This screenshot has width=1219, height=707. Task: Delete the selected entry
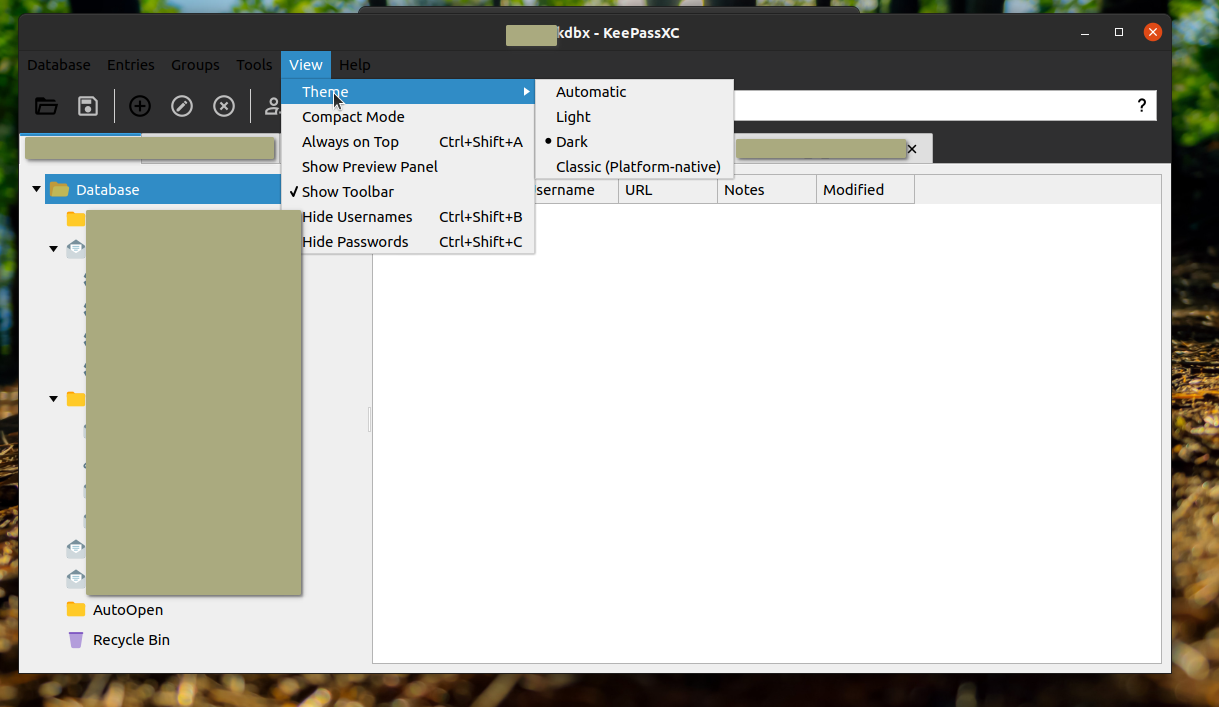click(223, 105)
